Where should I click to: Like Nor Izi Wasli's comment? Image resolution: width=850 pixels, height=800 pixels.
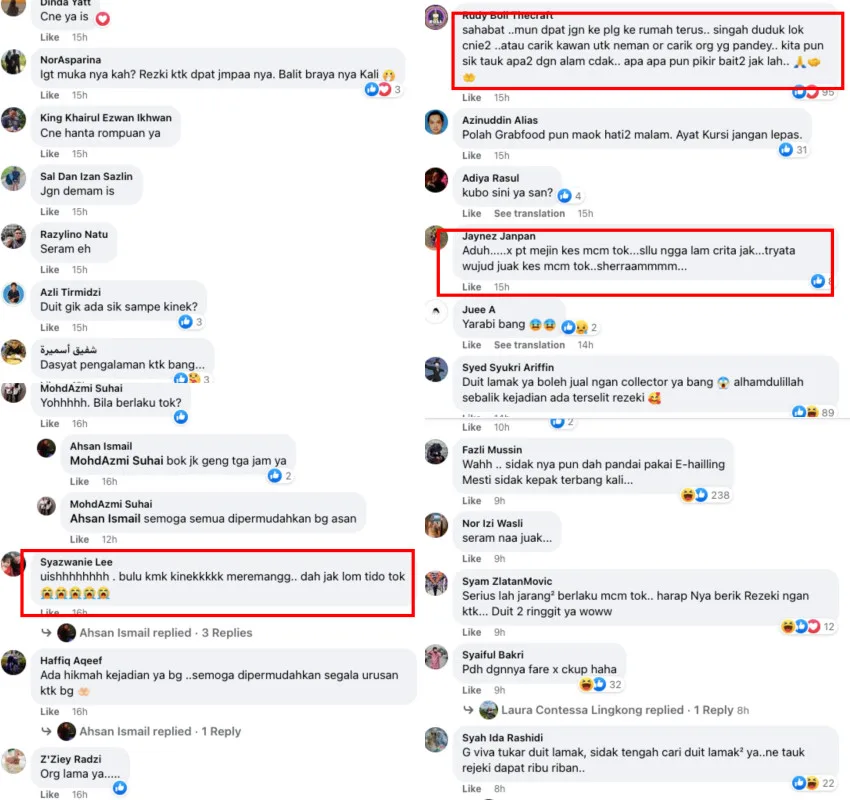coord(472,558)
